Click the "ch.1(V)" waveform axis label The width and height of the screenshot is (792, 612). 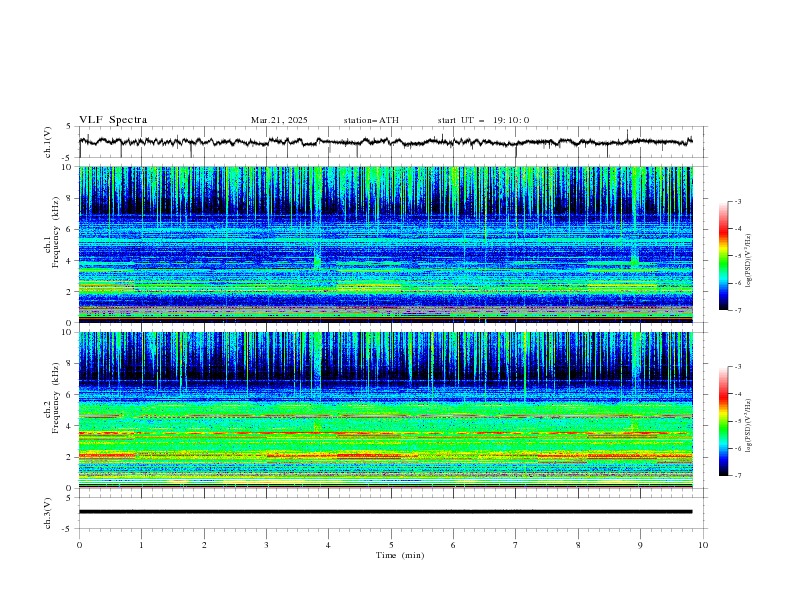[x=48, y=142]
